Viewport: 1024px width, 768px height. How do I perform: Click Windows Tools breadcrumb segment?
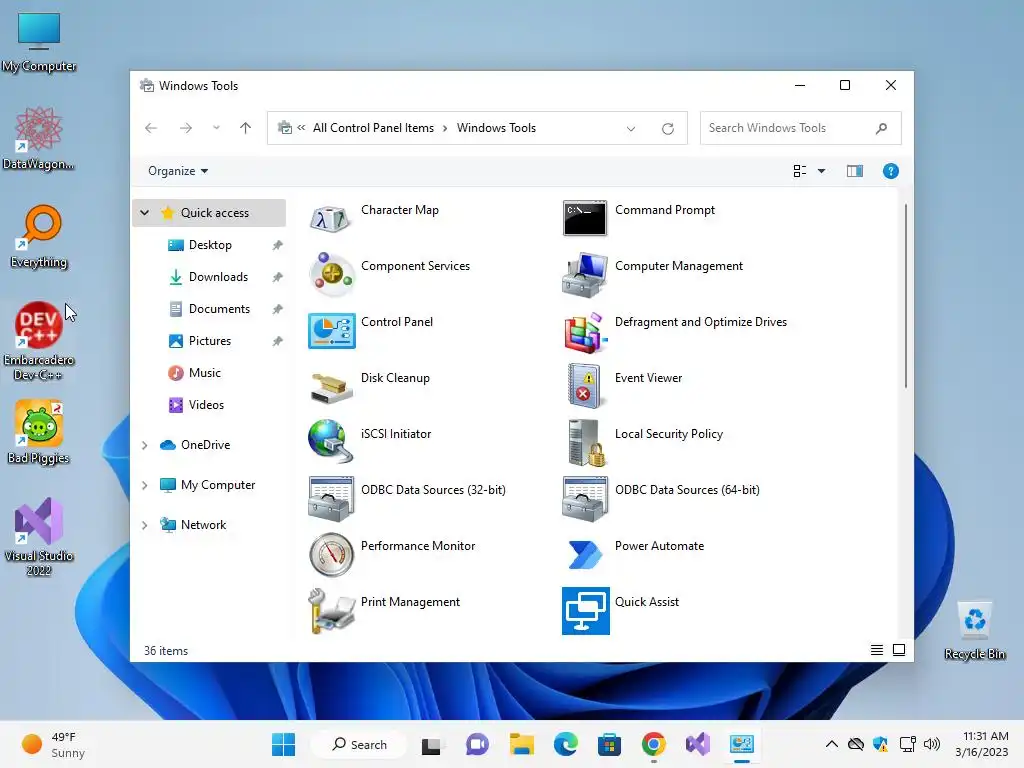tap(496, 128)
